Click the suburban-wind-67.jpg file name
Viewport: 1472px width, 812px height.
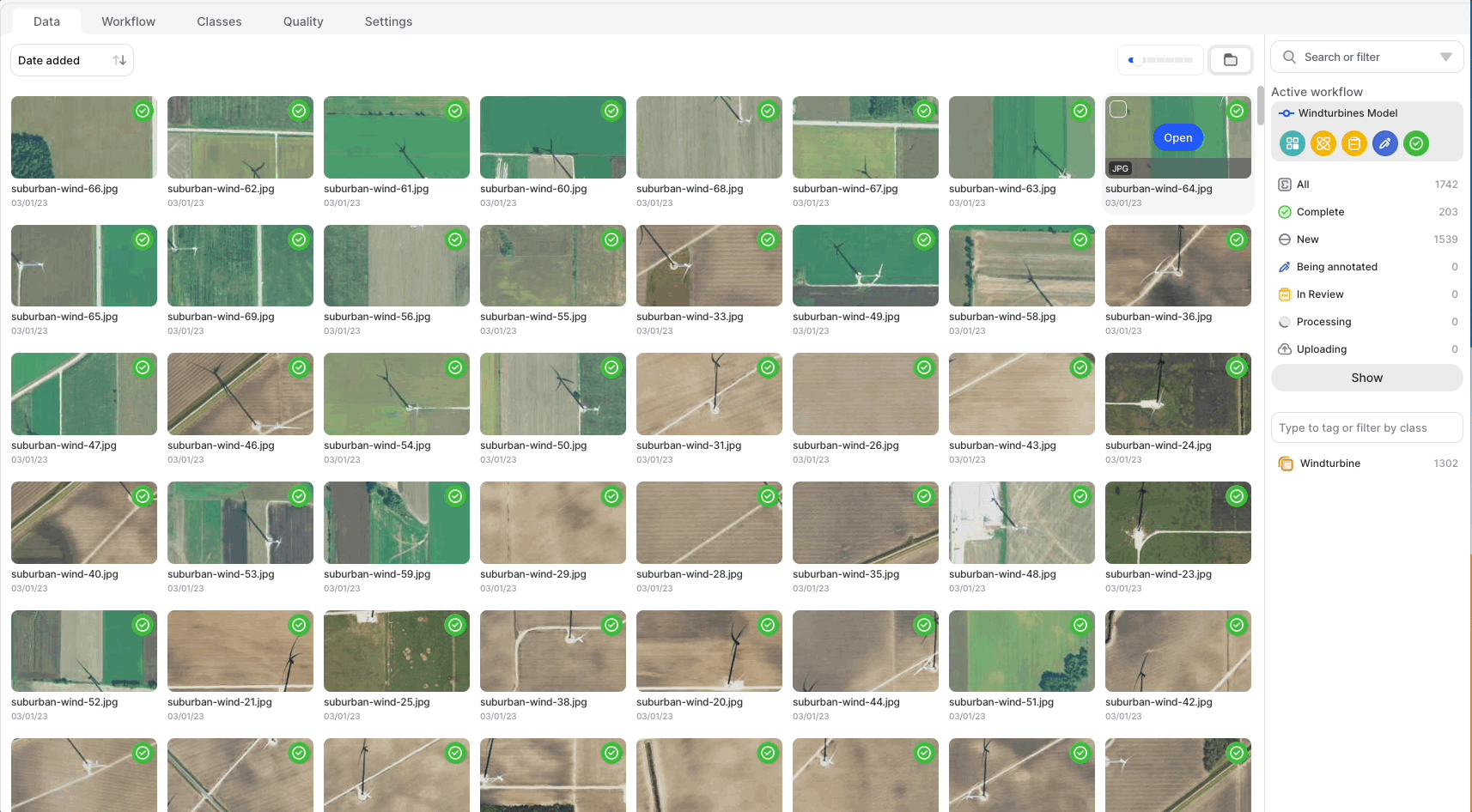click(845, 189)
